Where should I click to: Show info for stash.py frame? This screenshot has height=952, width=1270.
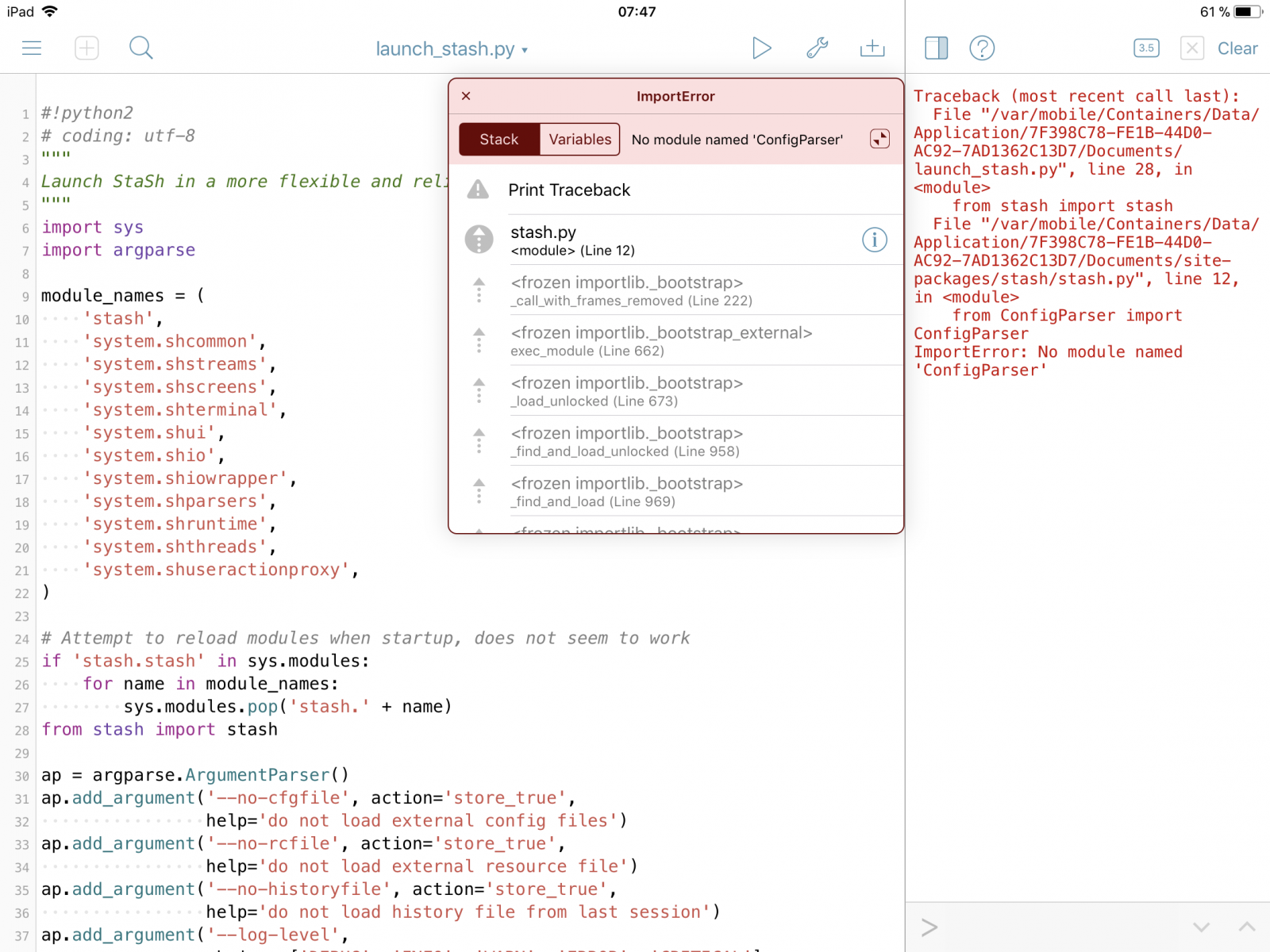[x=874, y=240]
